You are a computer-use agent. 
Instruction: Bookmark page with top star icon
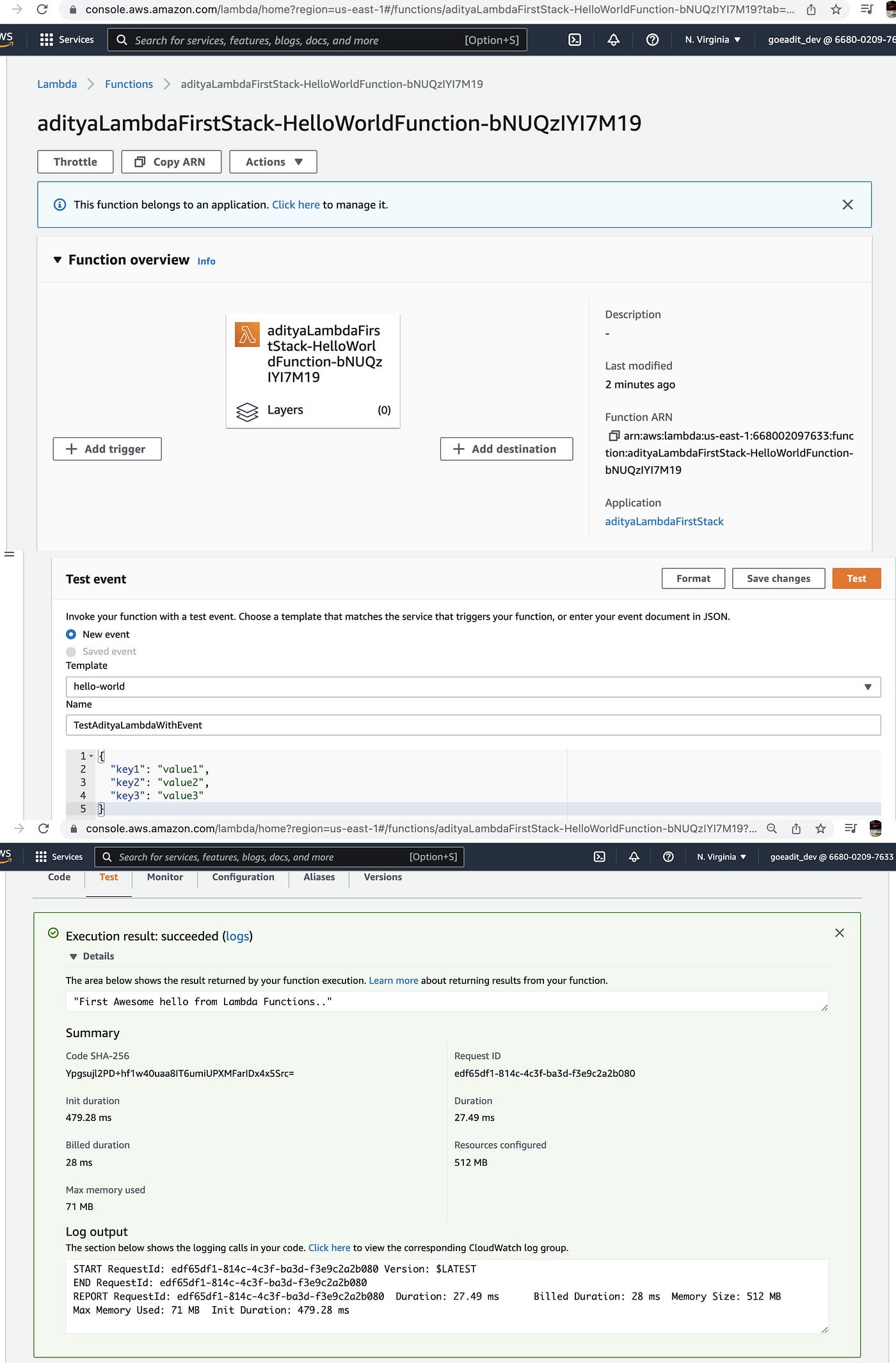836,10
